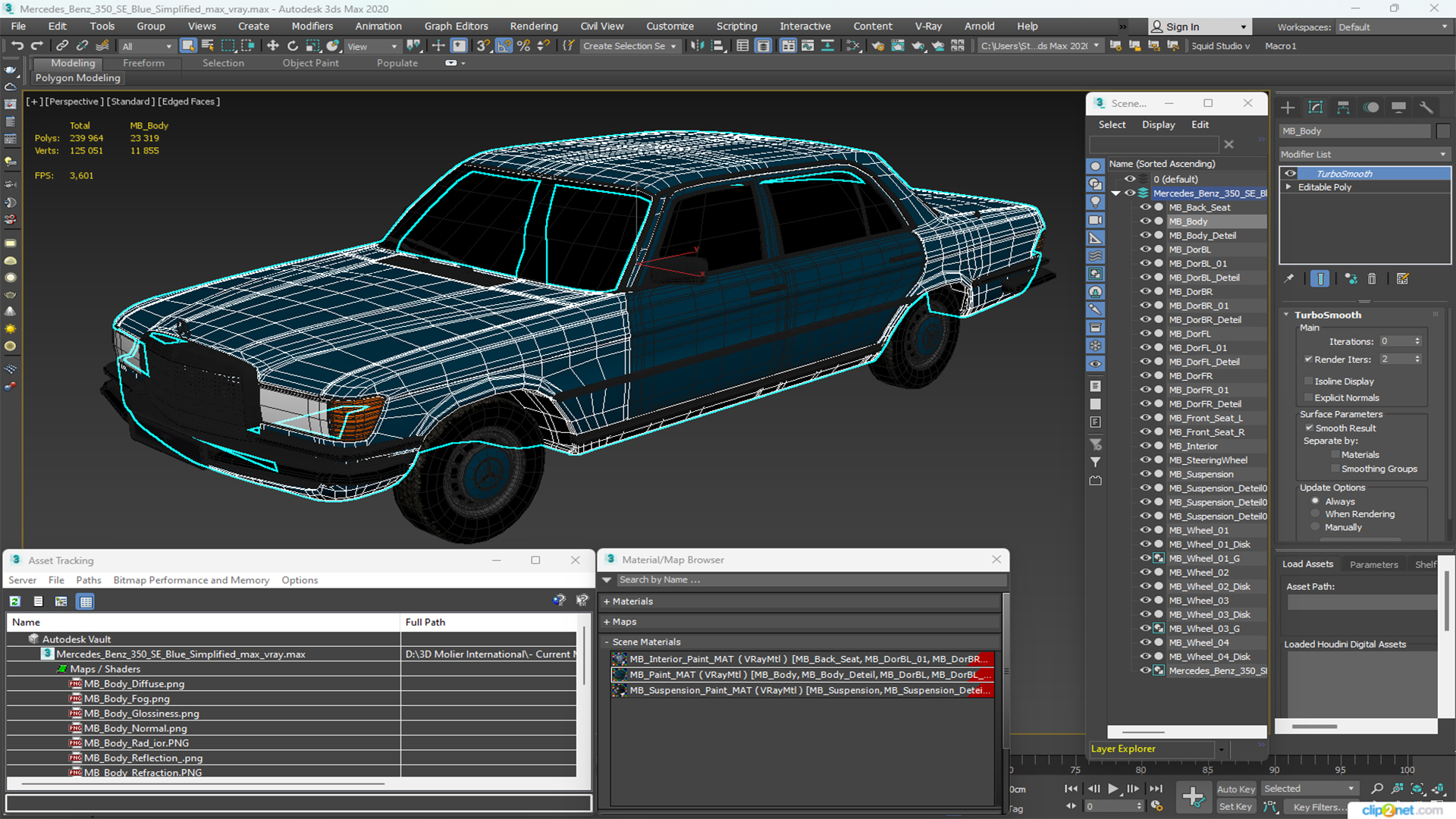This screenshot has width=1456, height=819.
Task: Open the Modifier List dropdown
Action: [1364, 154]
